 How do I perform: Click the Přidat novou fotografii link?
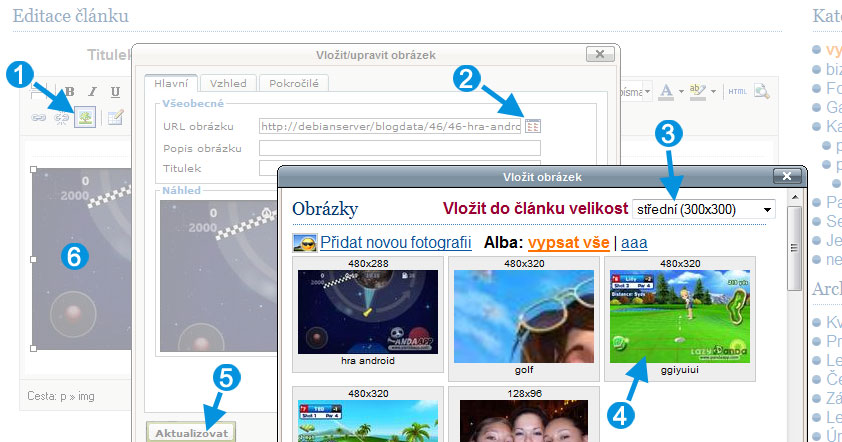tap(396, 243)
